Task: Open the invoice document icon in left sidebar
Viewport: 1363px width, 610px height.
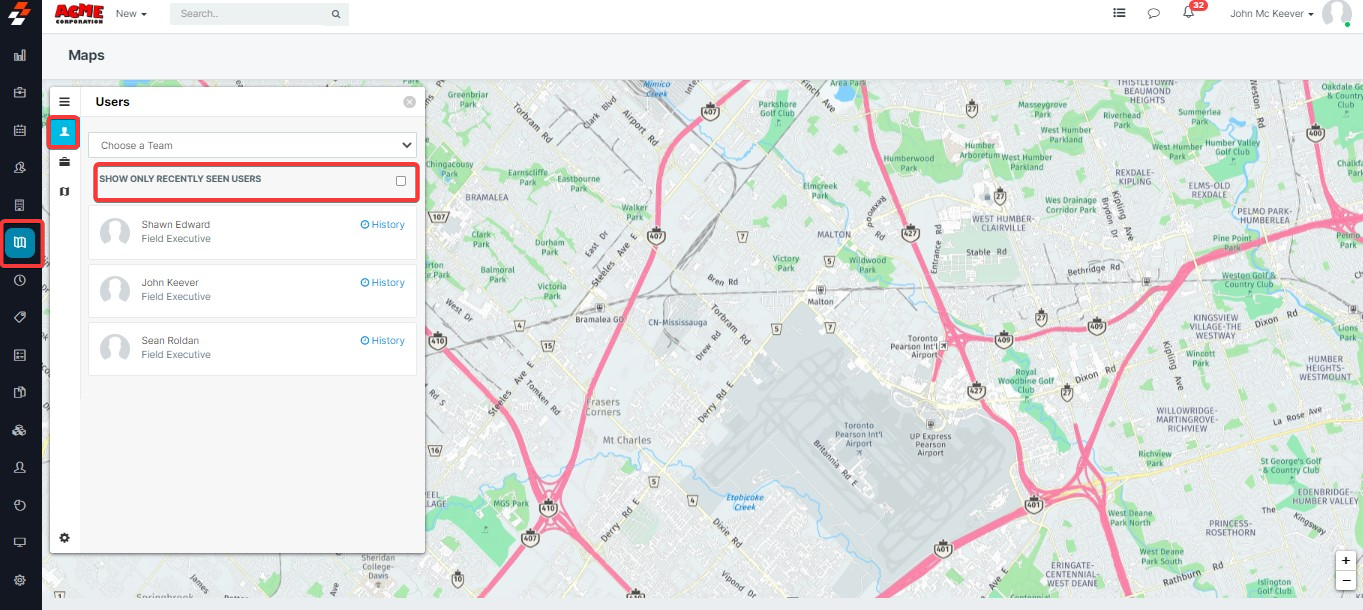Action: pos(20,205)
